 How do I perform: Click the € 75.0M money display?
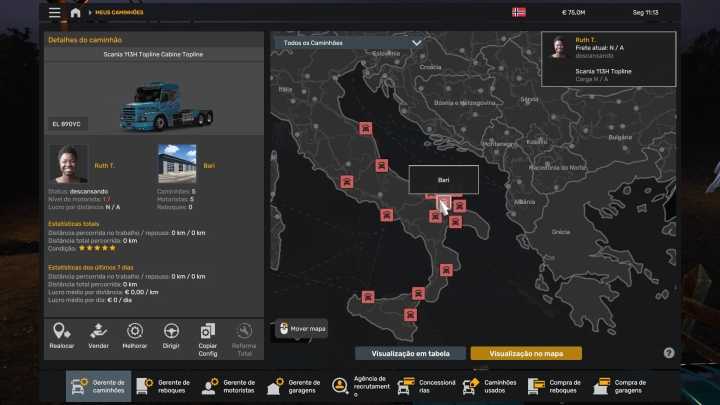(574, 12)
